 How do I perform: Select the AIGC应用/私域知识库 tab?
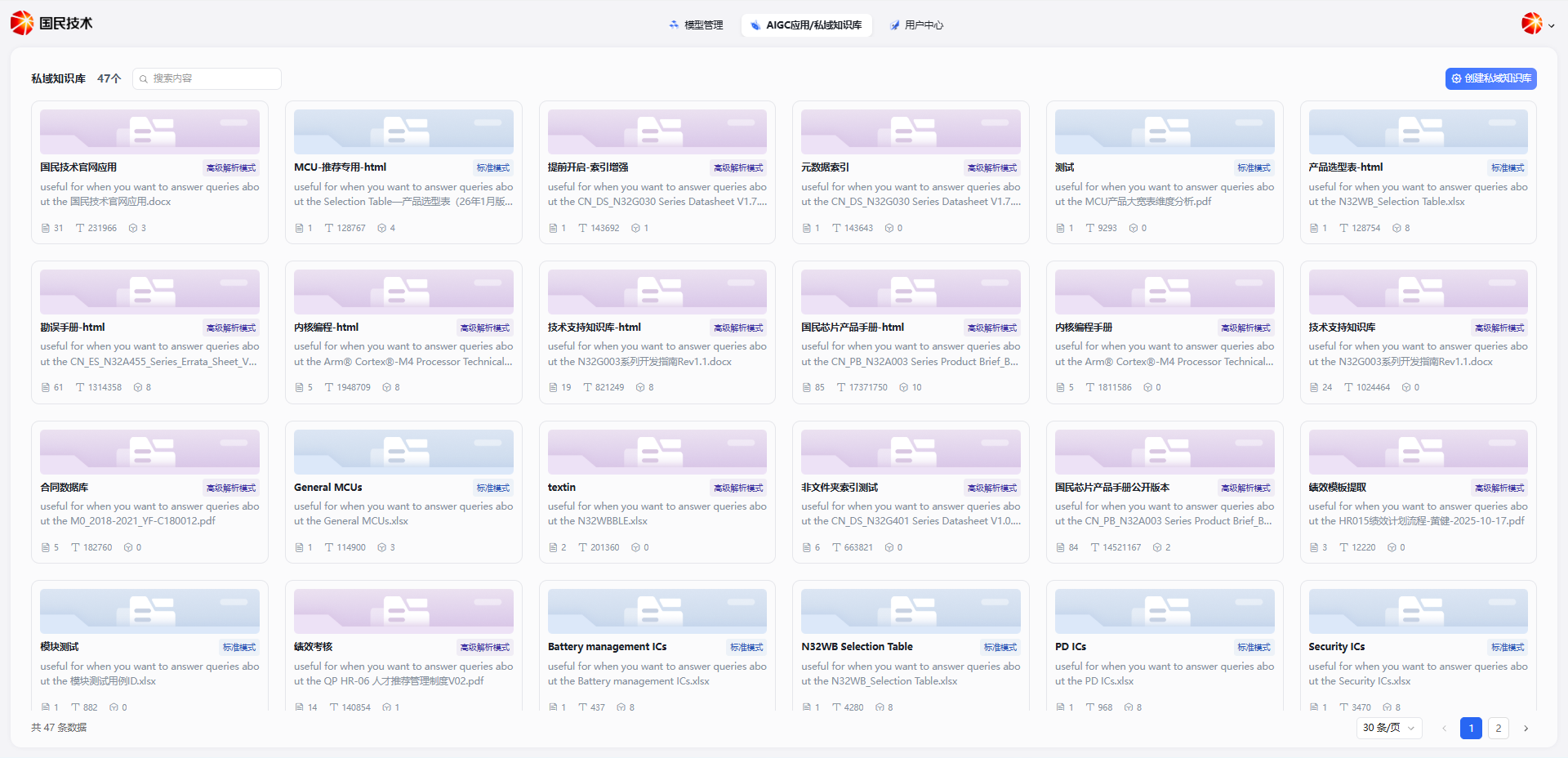click(806, 25)
